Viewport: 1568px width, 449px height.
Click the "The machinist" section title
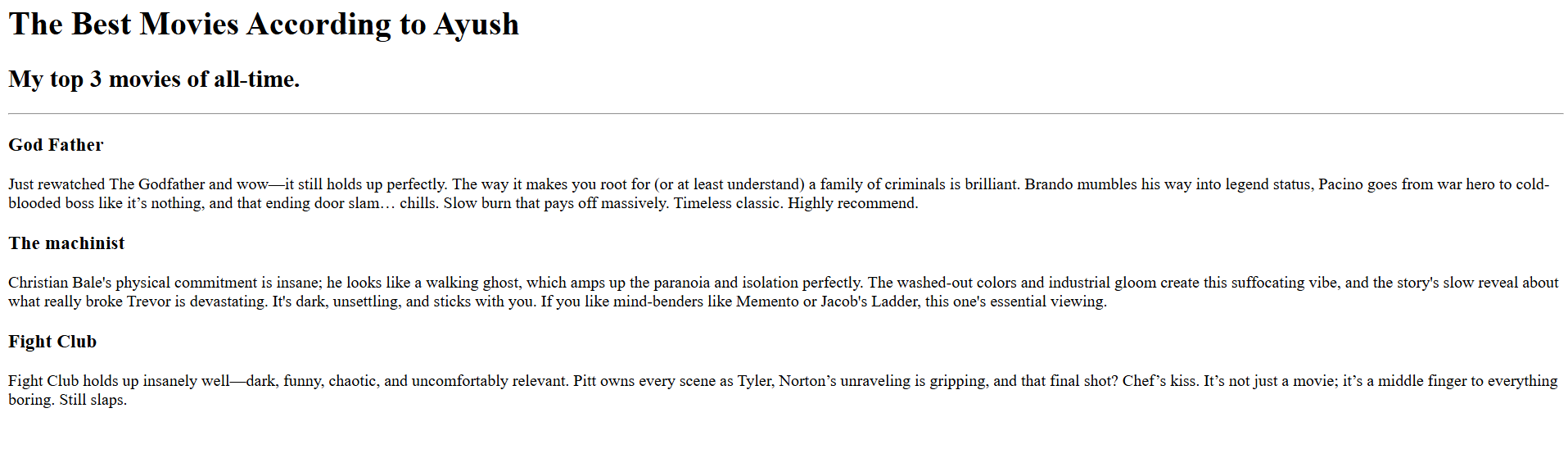pos(66,243)
